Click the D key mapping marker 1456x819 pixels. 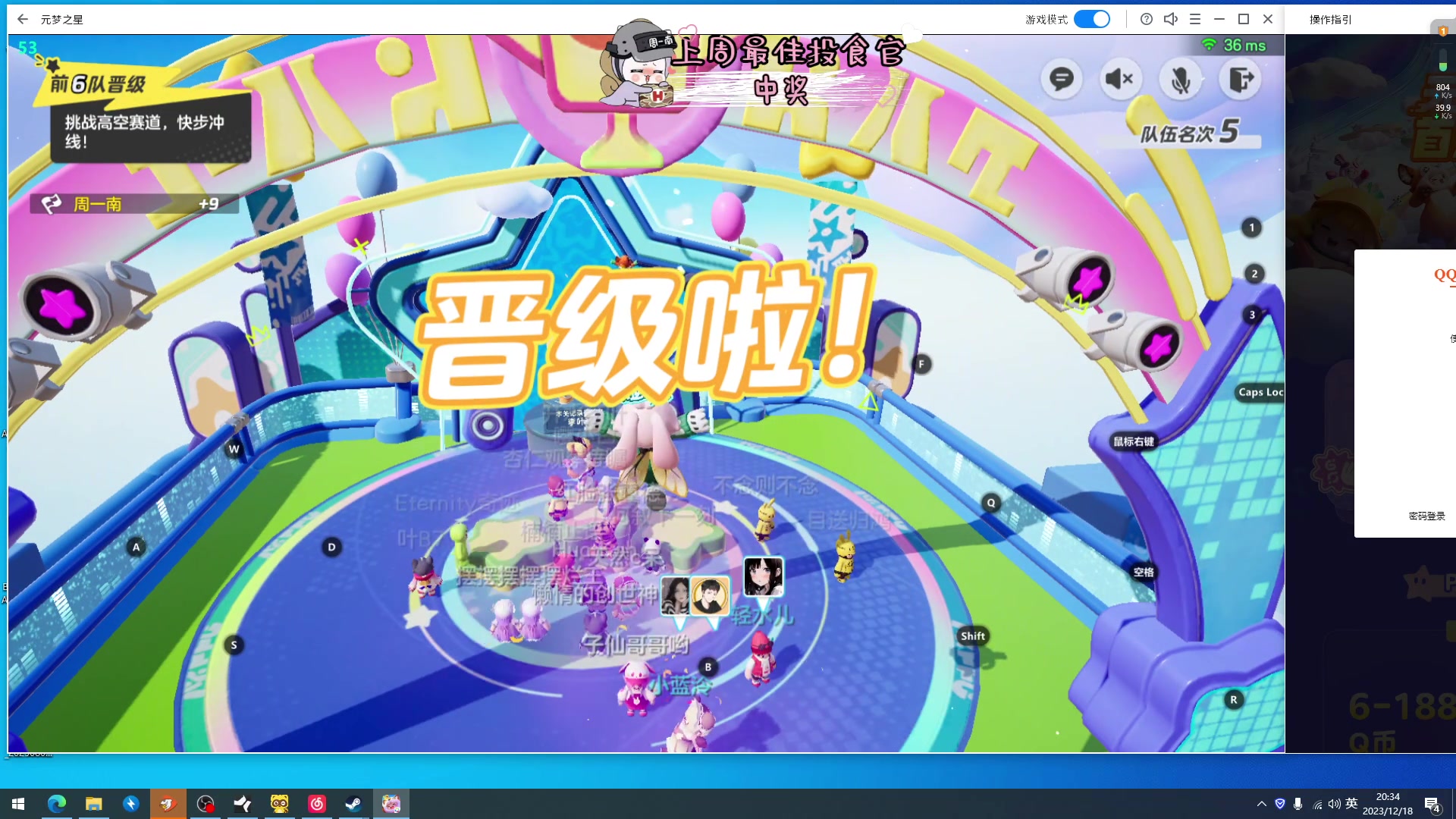click(331, 547)
